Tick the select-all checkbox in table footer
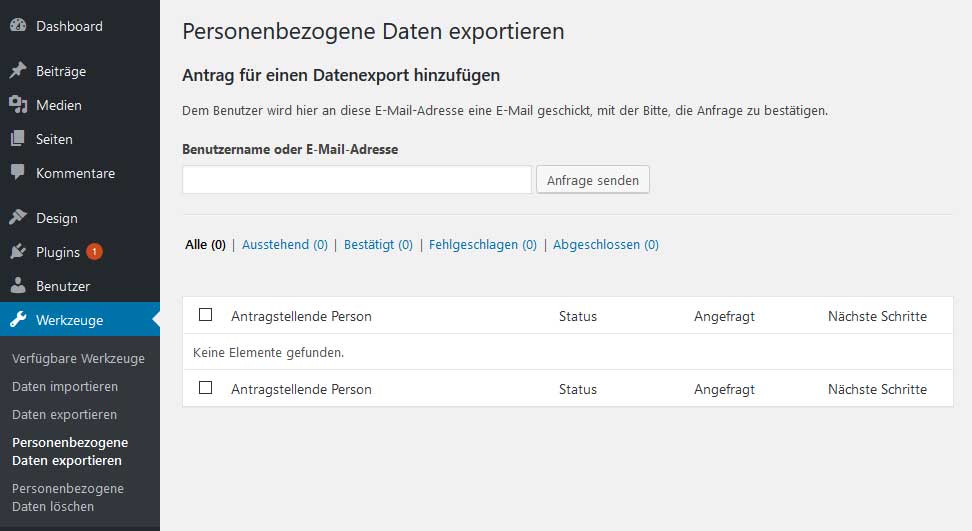The width and height of the screenshot is (972, 531). click(x=206, y=388)
